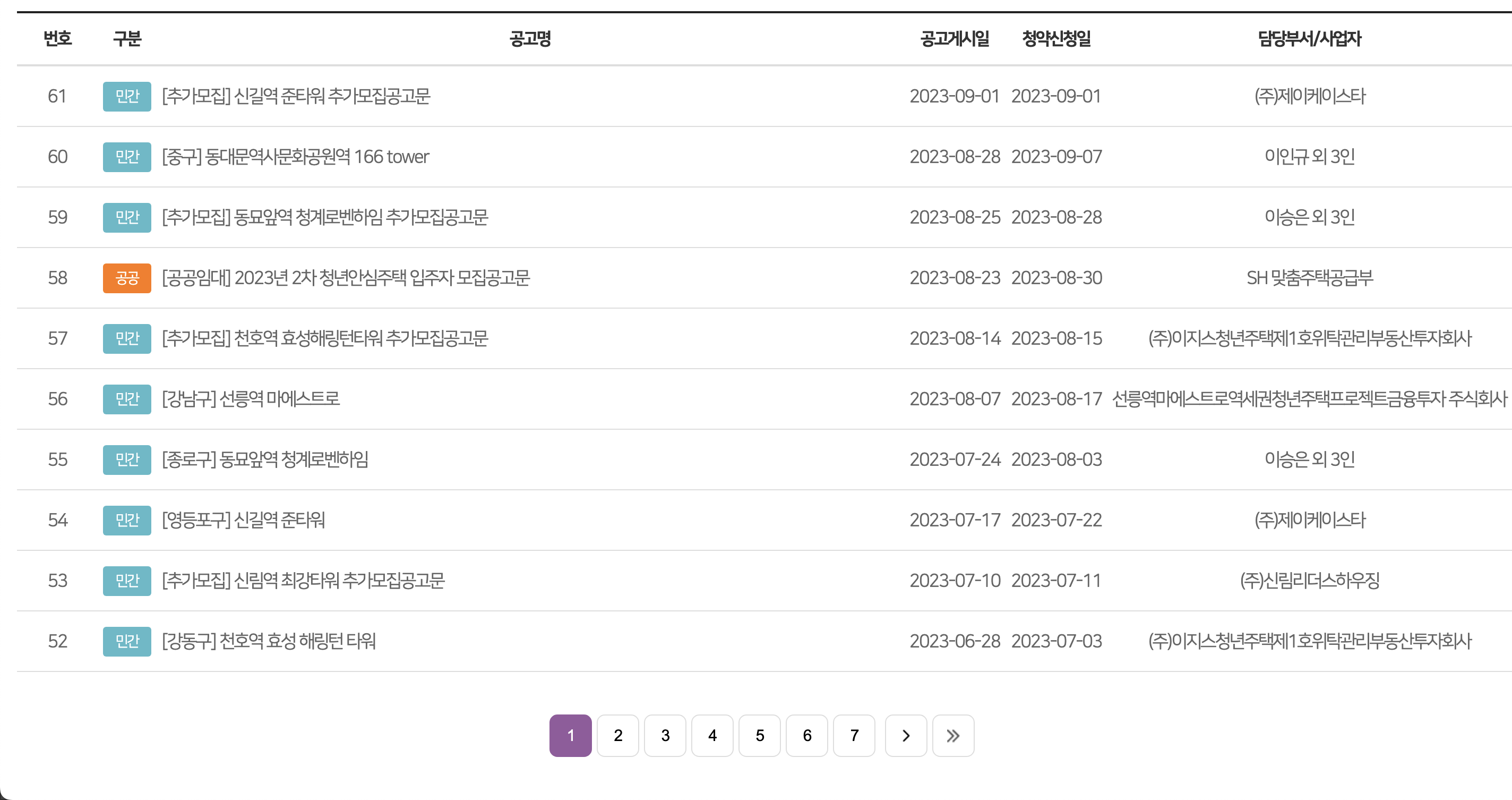Viewport: 1512px width, 800px height.
Task: Click the 민간 badge beside 신길역 준타워 row 54
Action: [127, 520]
